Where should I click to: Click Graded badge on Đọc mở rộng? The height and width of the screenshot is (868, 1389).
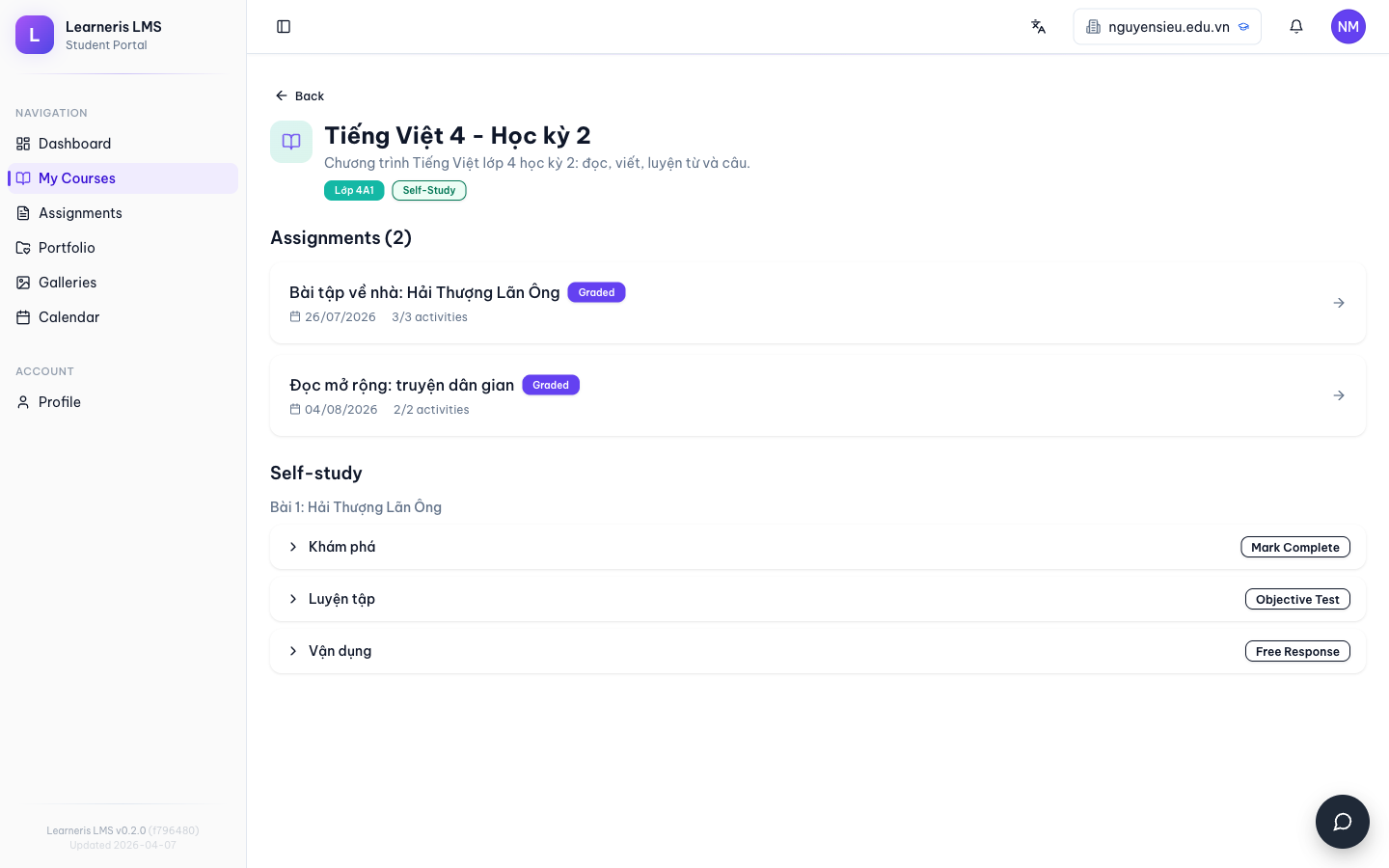(x=551, y=385)
